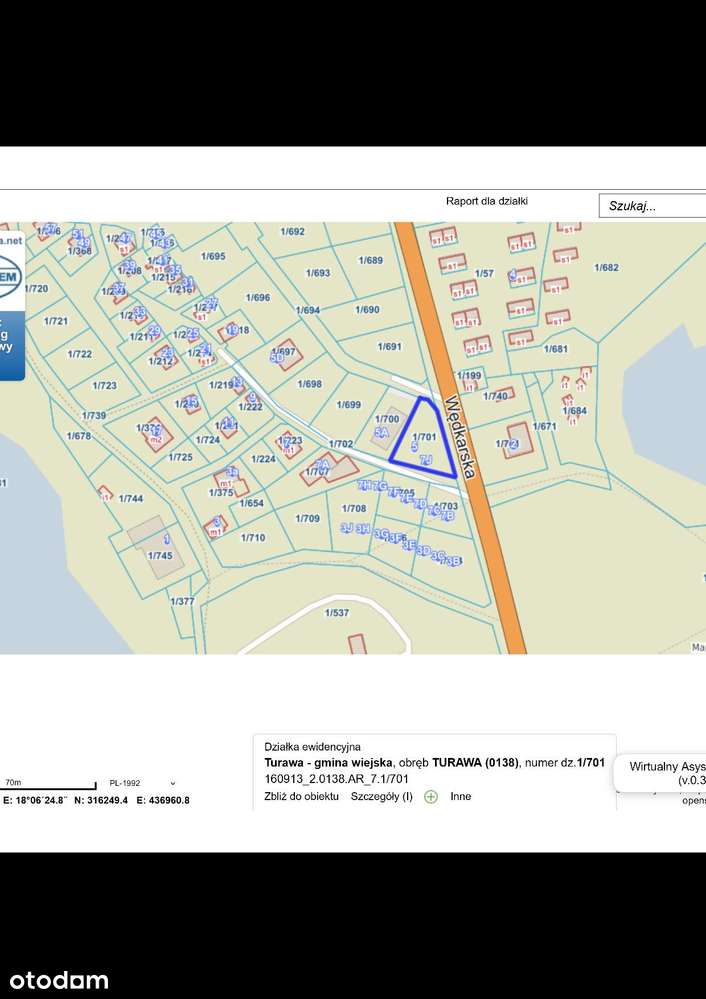The width and height of the screenshot is (706, 999).
Task: Click parcel label 1/224
Action: click(263, 459)
